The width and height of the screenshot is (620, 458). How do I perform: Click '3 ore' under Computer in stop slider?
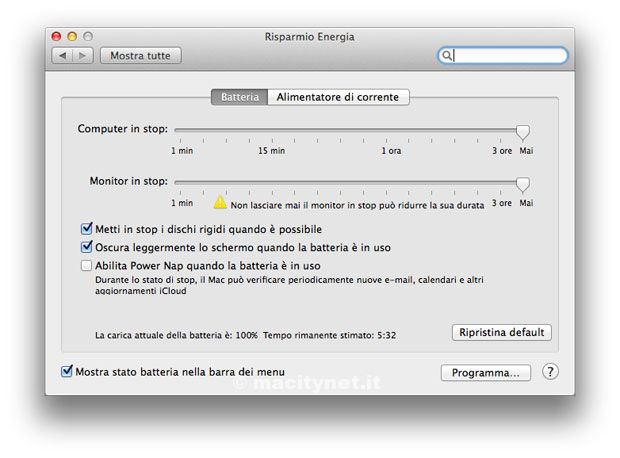tap(502, 151)
